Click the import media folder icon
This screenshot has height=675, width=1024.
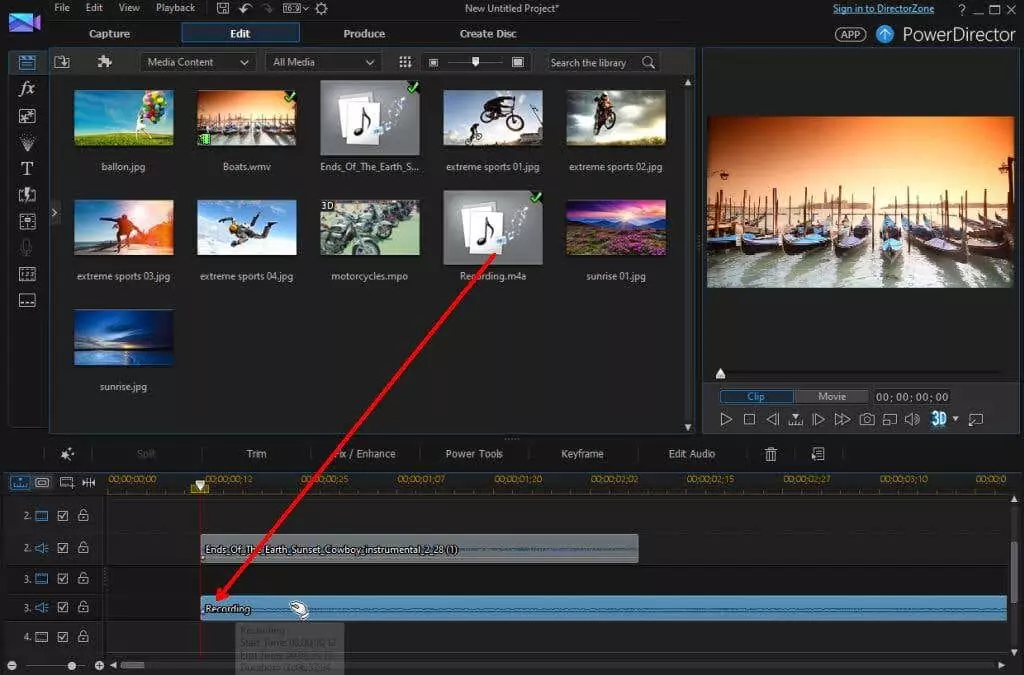[62, 62]
